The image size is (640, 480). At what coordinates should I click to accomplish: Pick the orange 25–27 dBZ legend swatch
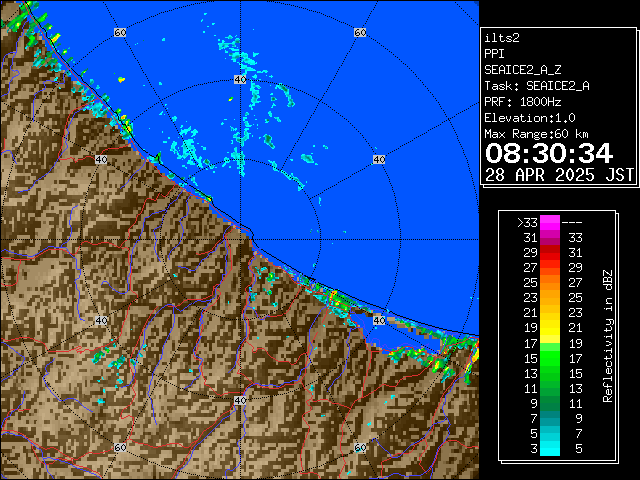(550, 282)
